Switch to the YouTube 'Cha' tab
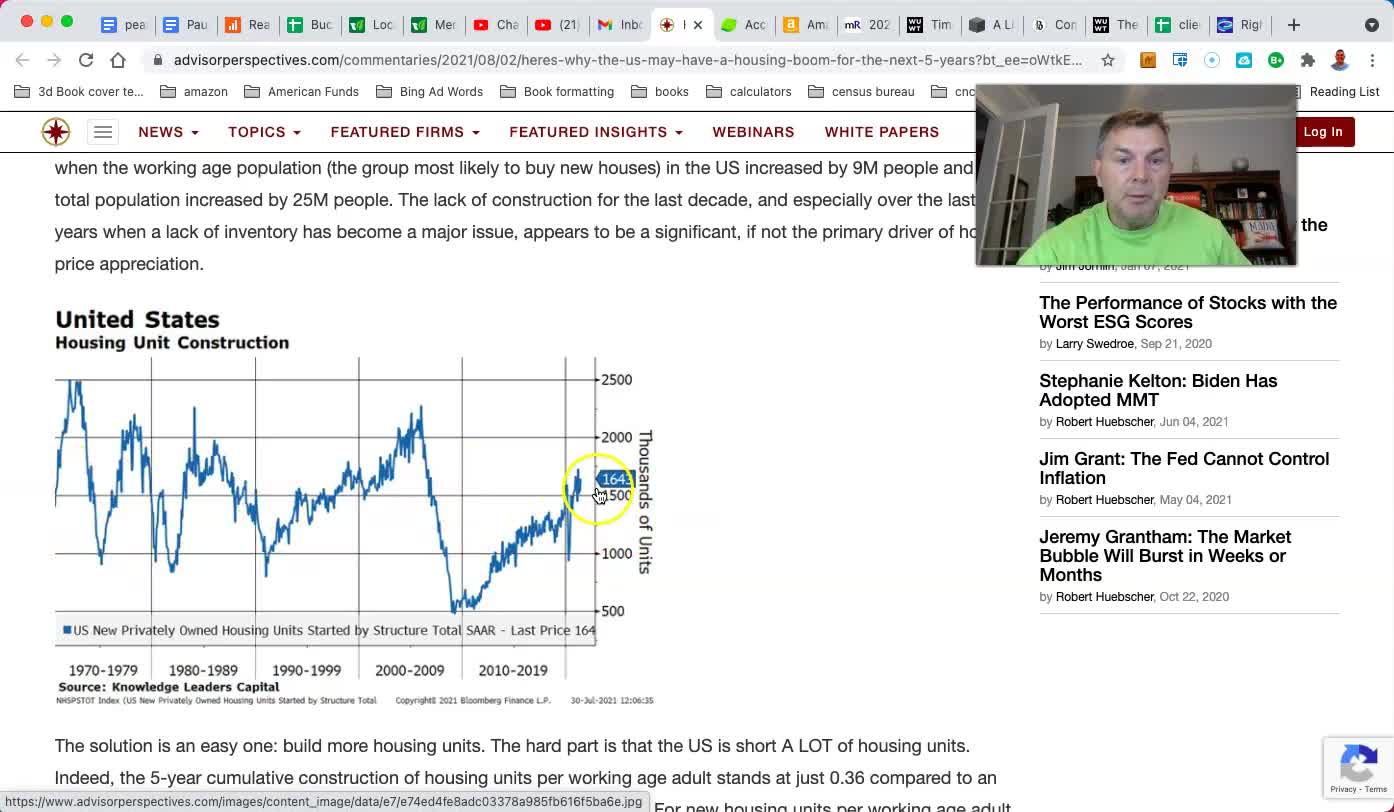The image size is (1394, 812). pos(495,24)
